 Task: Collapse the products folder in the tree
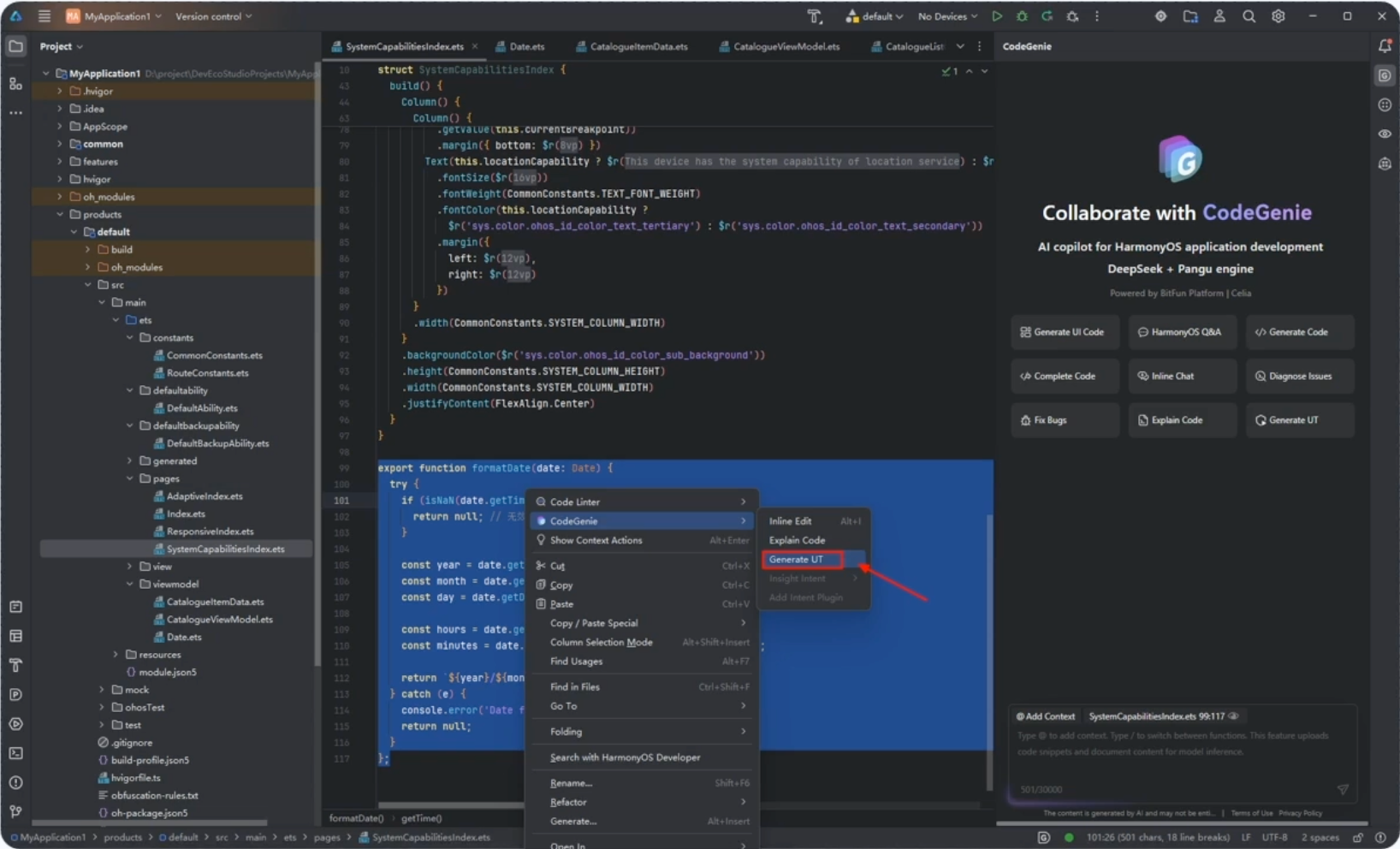tap(60, 214)
